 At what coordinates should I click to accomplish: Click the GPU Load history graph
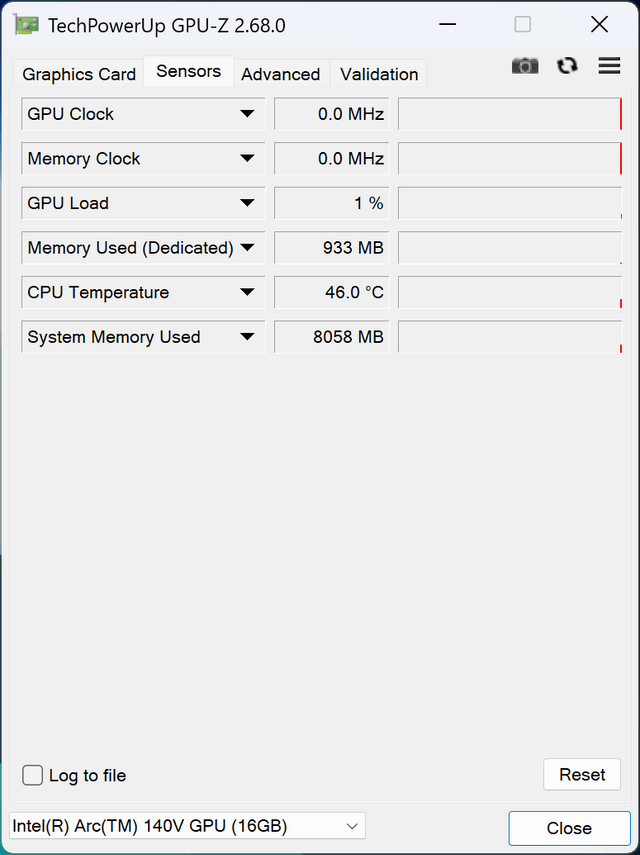pos(510,203)
